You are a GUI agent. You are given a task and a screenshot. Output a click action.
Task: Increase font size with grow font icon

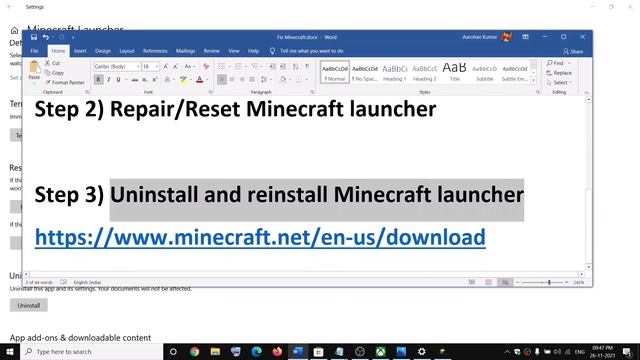pyautogui.click(x=166, y=66)
